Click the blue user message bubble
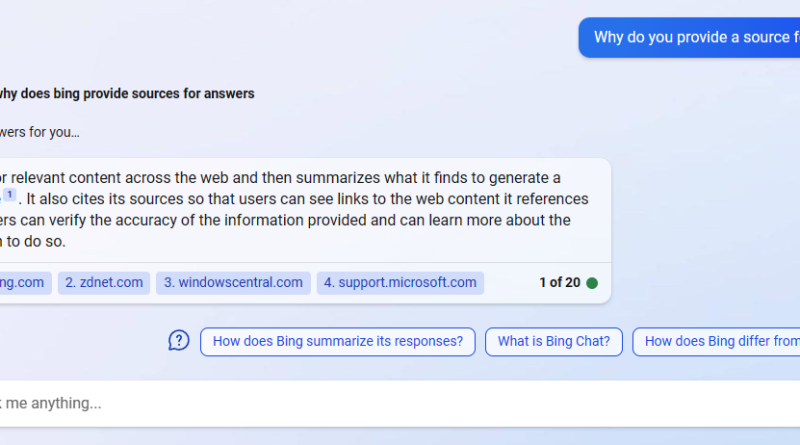Image resolution: width=800 pixels, height=445 pixels. click(x=689, y=37)
